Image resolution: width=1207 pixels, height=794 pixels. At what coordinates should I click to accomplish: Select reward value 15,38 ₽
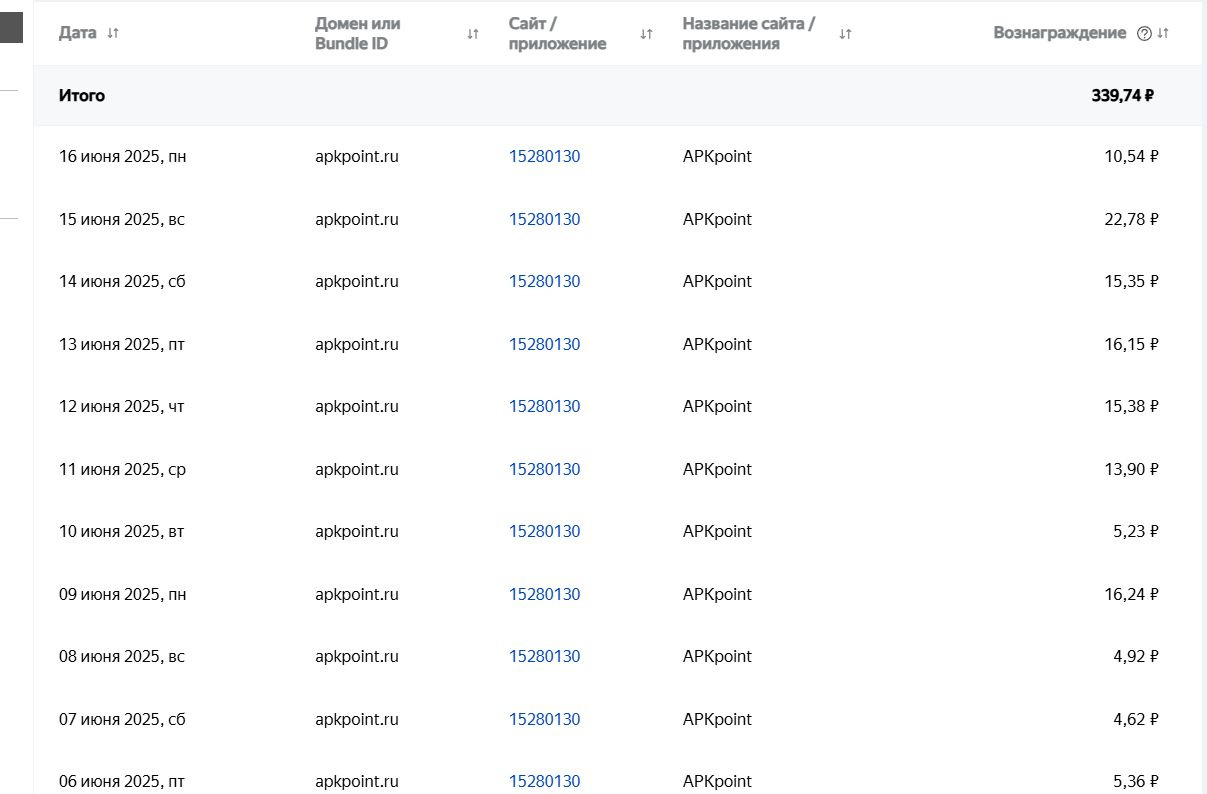point(1131,407)
